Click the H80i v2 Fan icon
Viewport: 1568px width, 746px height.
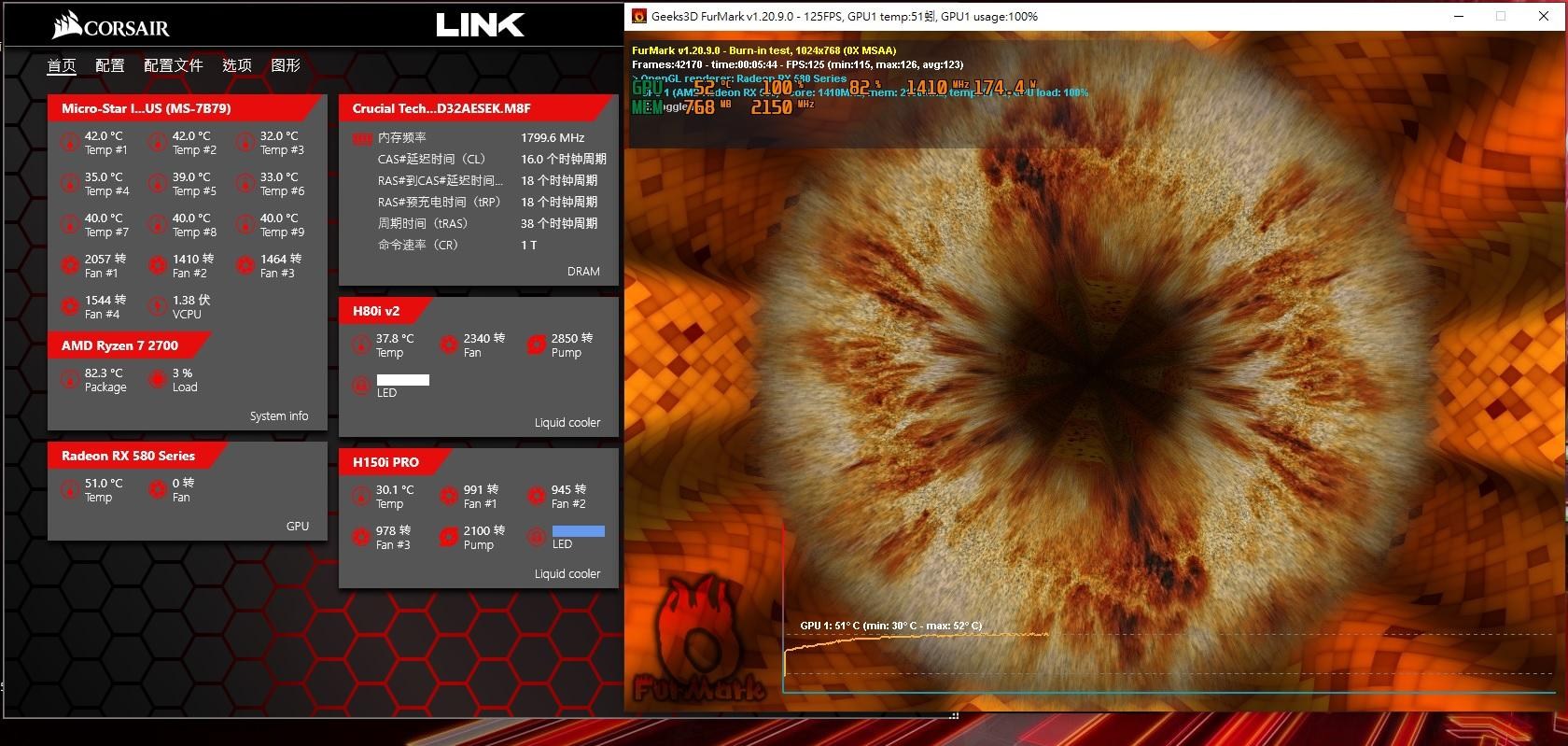[x=448, y=345]
